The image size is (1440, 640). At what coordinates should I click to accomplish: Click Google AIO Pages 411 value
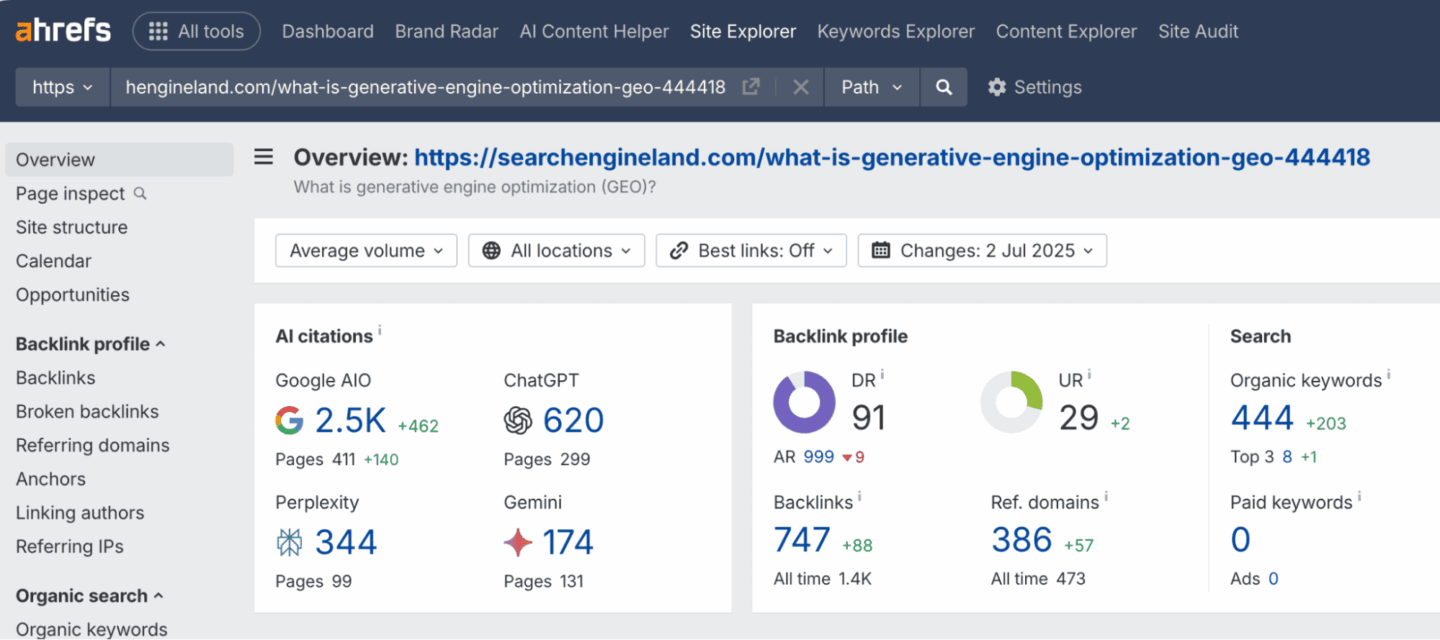coord(343,460)
